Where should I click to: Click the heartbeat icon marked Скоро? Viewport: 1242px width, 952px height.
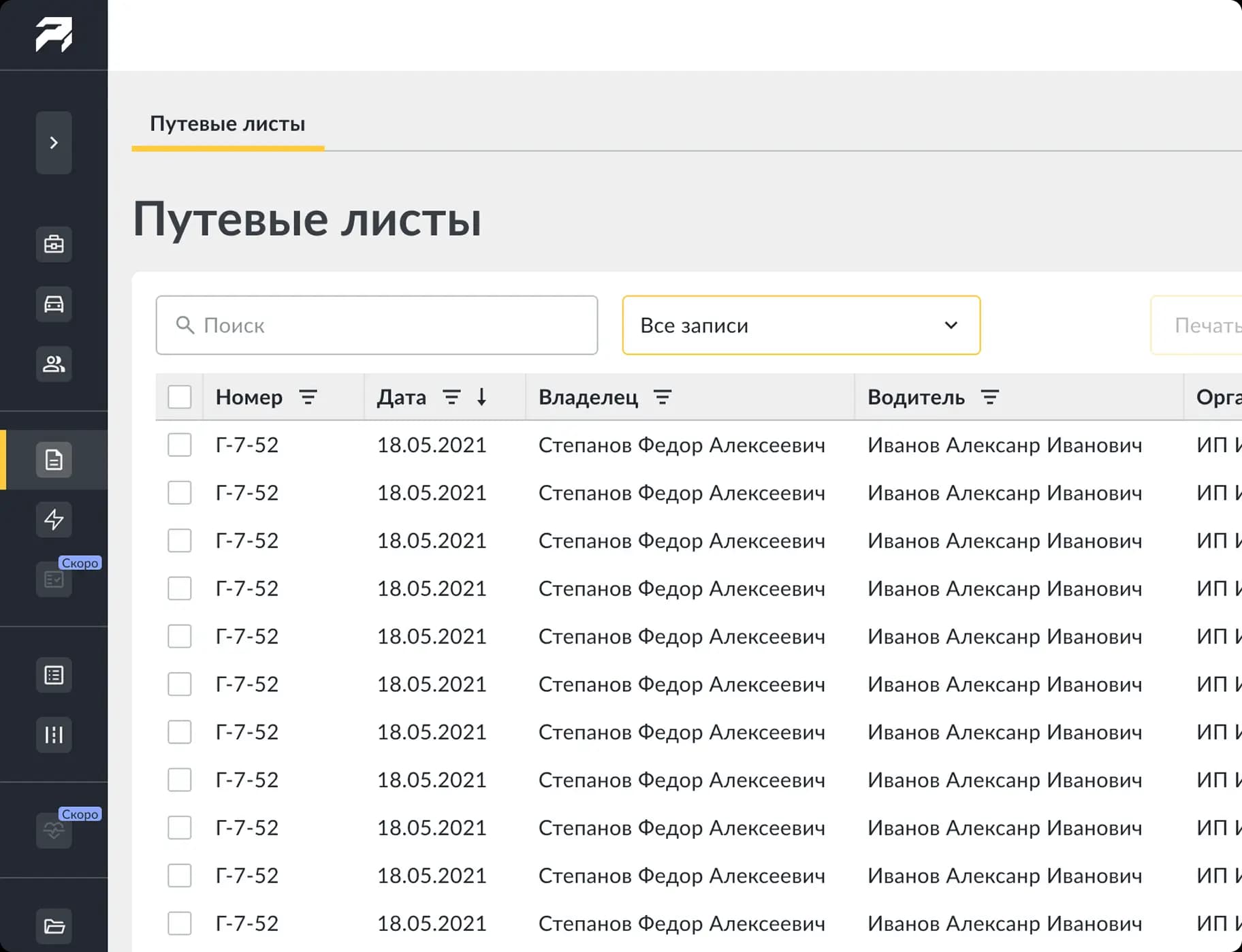tap(54, 830)
